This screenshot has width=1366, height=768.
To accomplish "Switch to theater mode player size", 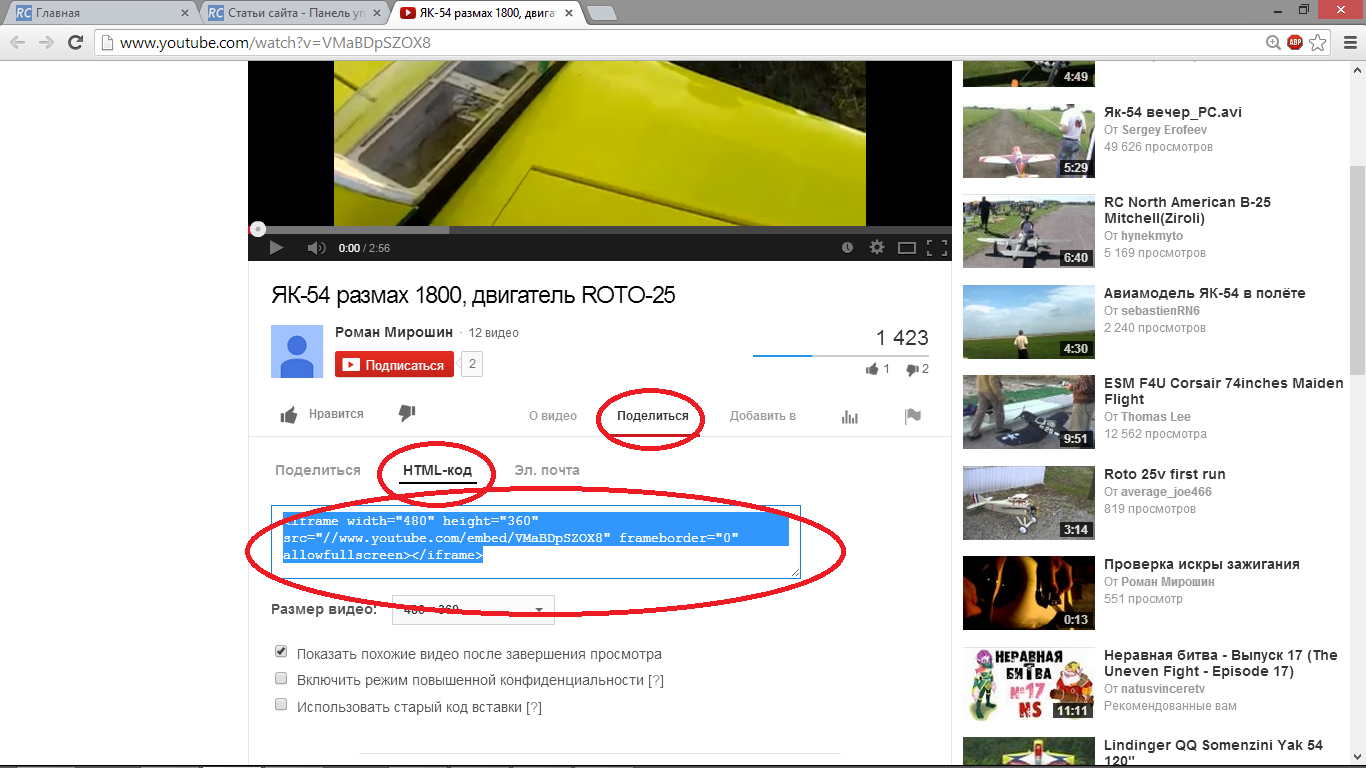I will [x=907, y=248].
